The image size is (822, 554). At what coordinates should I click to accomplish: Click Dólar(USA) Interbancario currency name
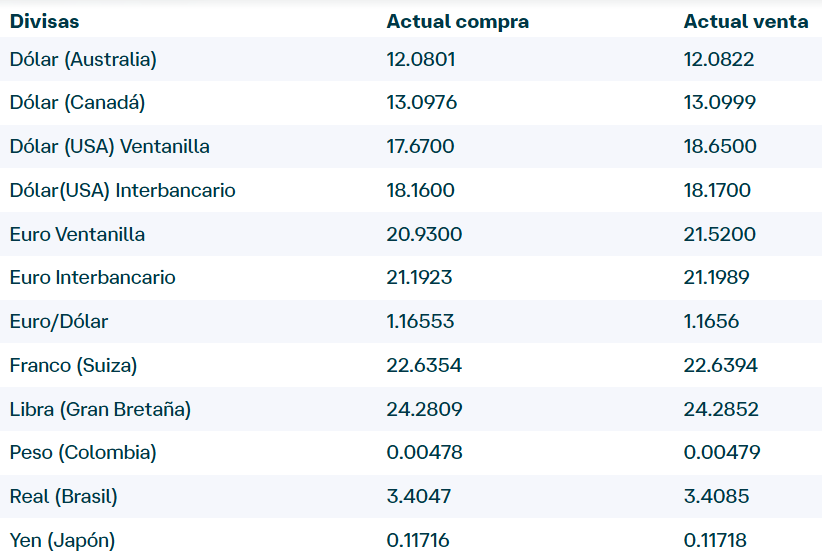(x=122, y=190)
